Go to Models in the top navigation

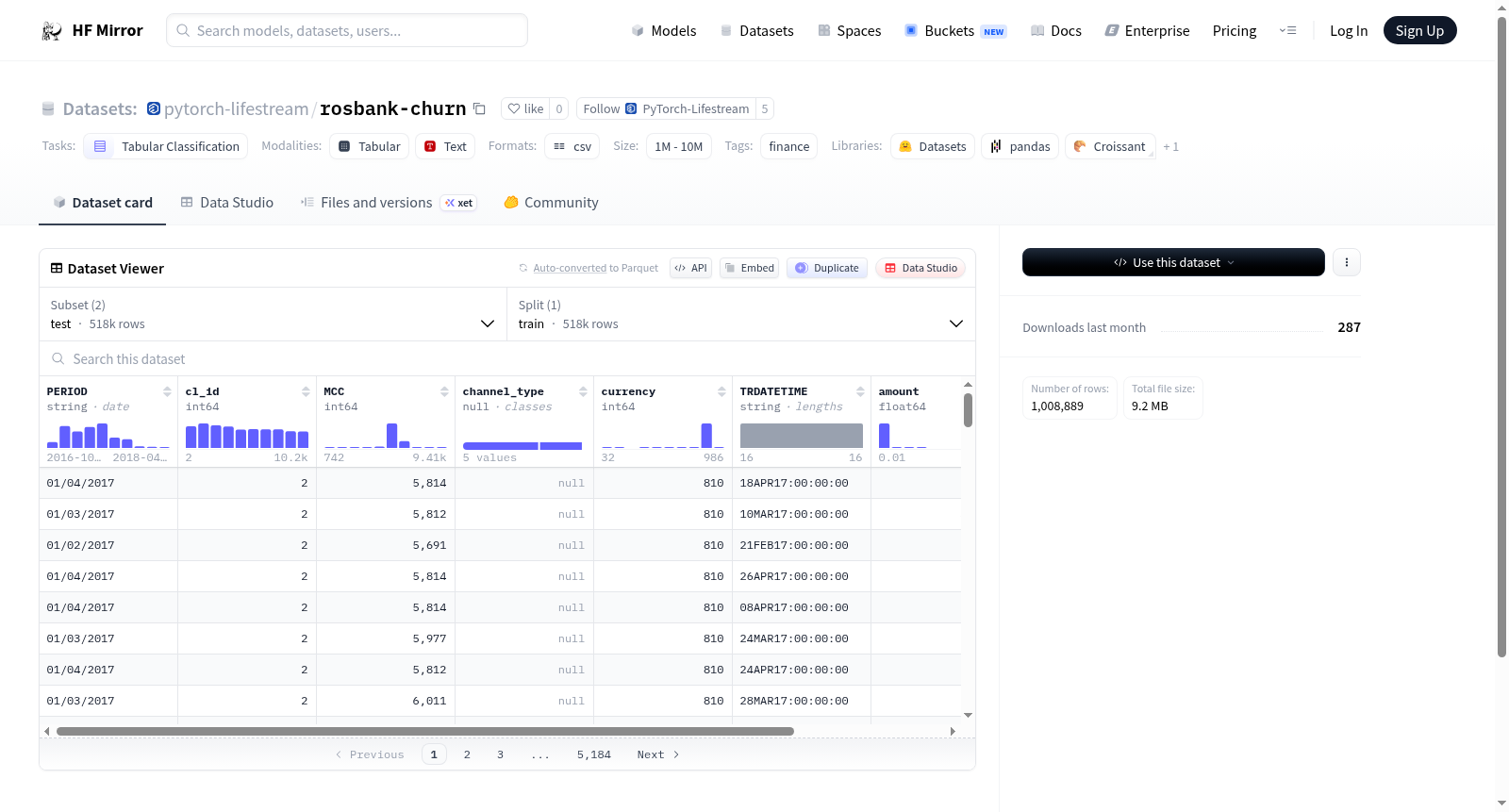click(x=663, y=30)
